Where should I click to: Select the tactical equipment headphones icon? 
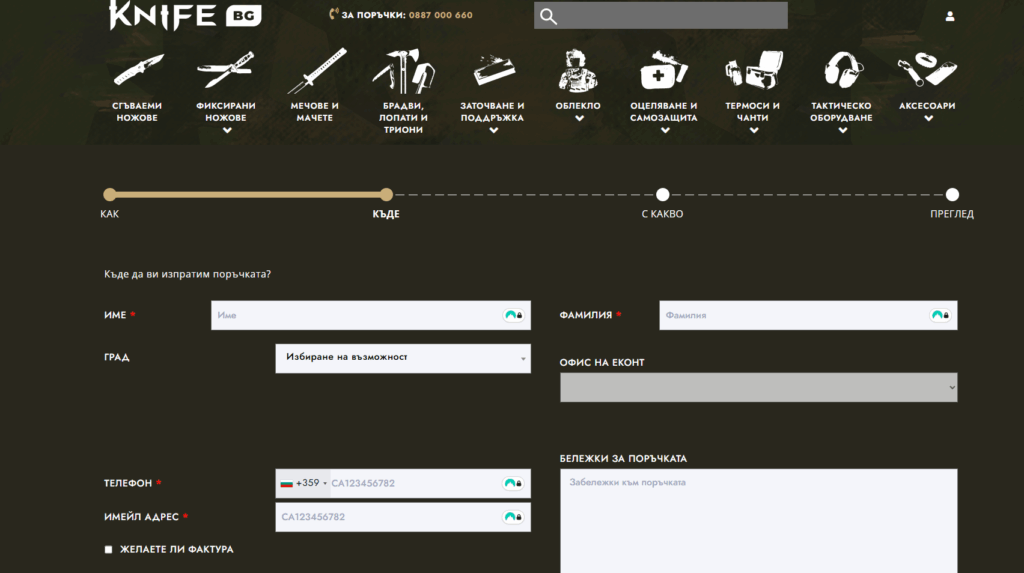click(840, 71)
